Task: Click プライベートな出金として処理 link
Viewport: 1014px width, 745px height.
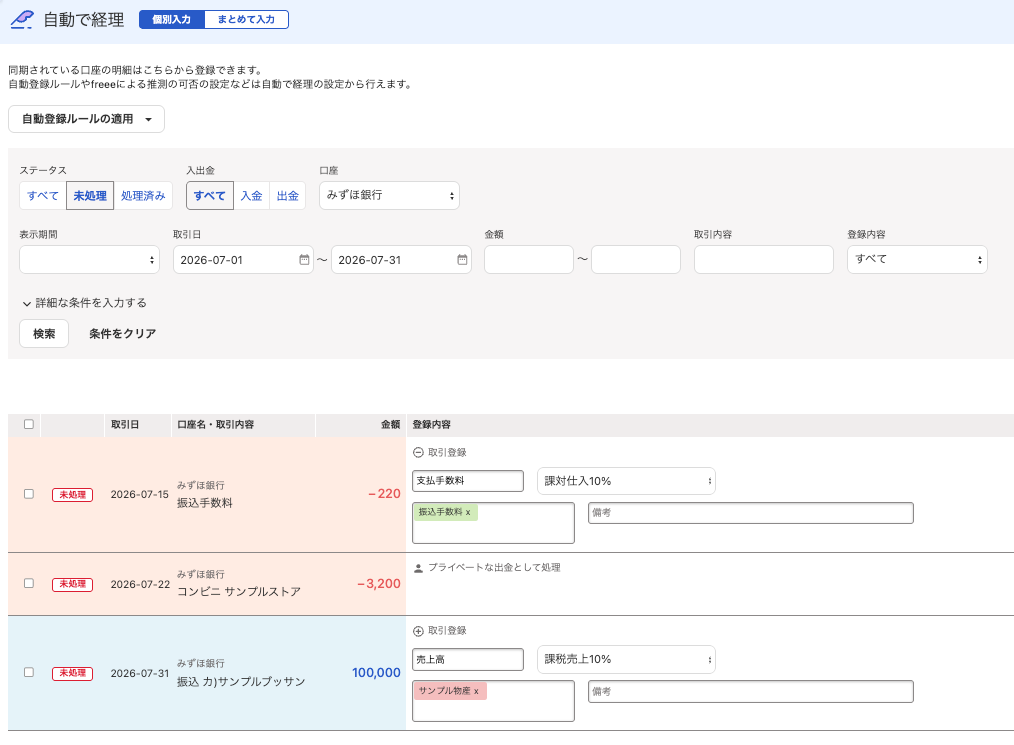Action: coord(494,567)
